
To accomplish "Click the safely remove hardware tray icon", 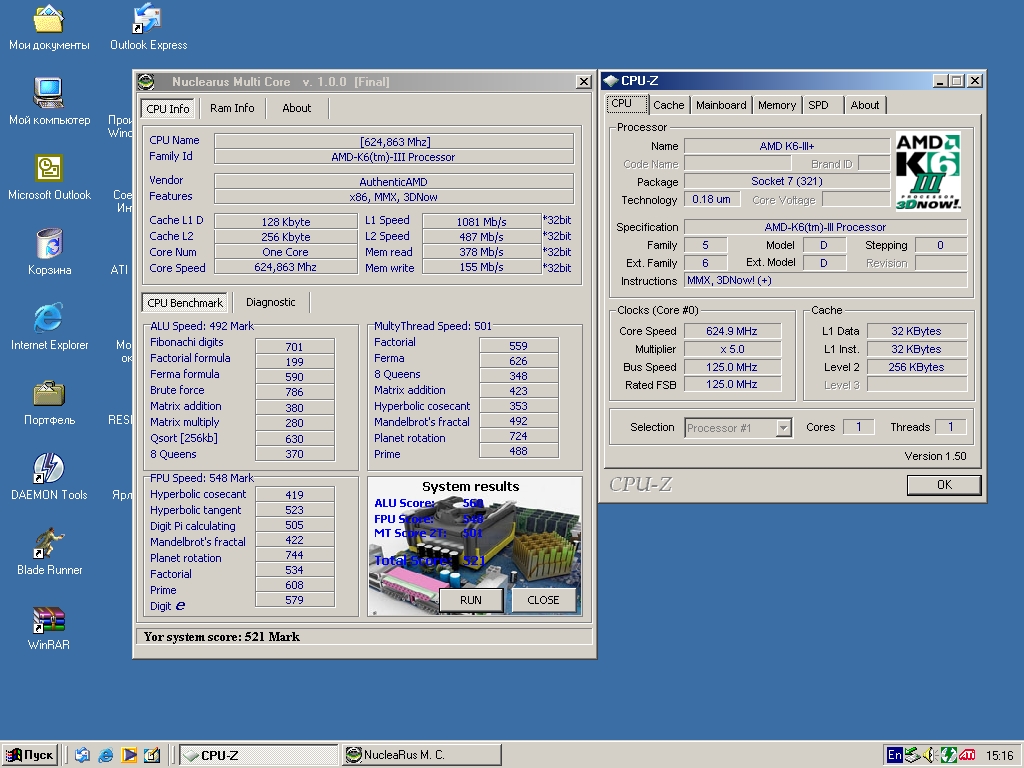I will pos(912,755).
